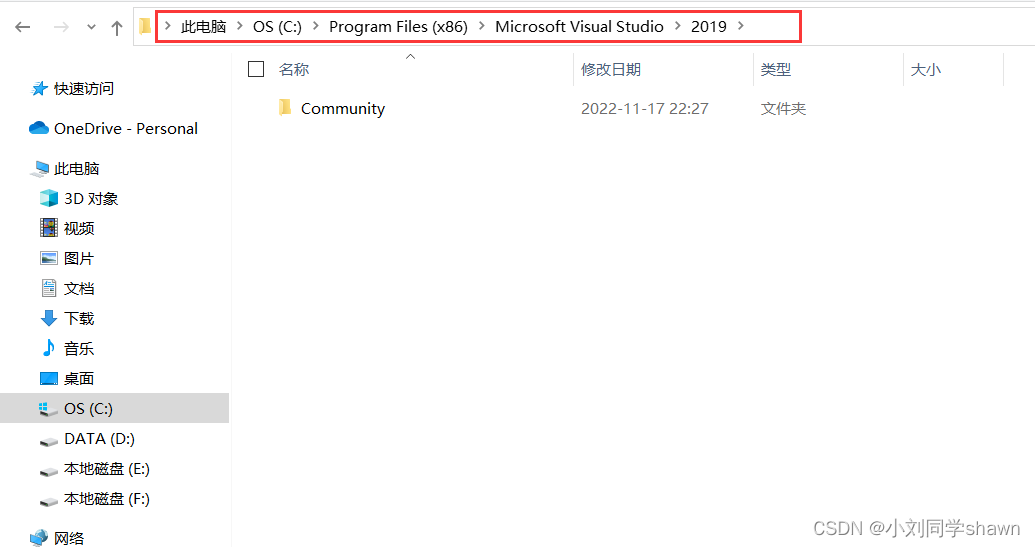Image resolution: width=1035 pixels, height=547 pixels.
Task: Sort by 大小 column header
Action: pos(925,69)
